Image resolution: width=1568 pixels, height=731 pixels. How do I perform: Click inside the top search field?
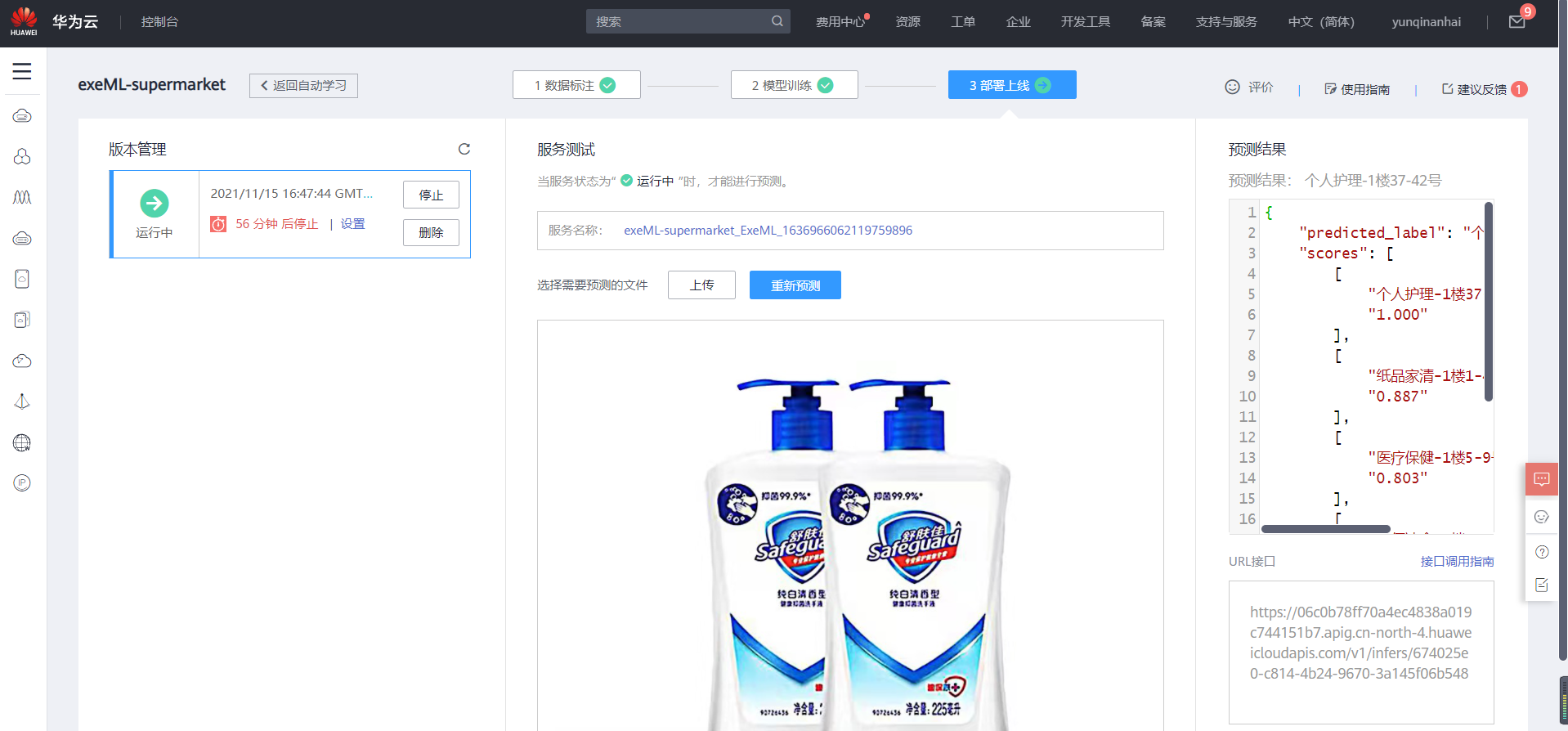688,21
